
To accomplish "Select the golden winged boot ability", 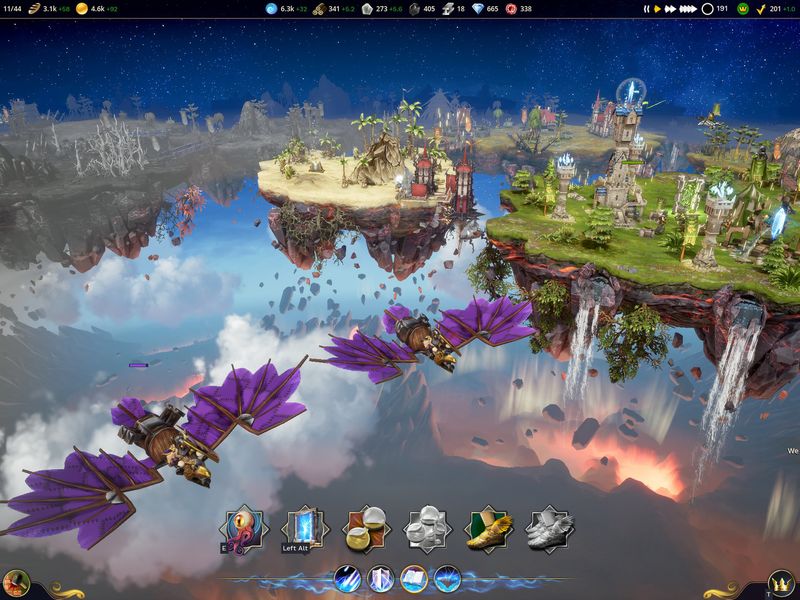I will 489,530.
